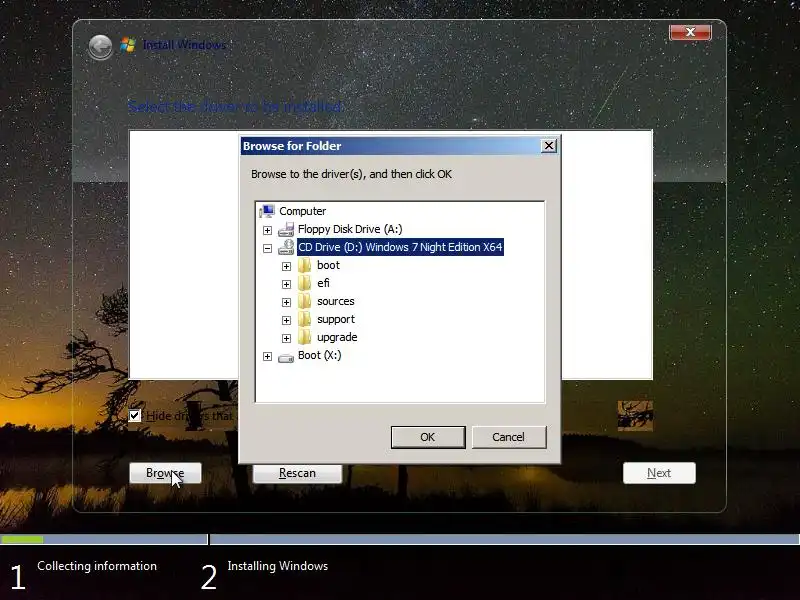Select the upgrade folder label
Viewport: 800px width, 600px height.
click(x=337, y=337)
